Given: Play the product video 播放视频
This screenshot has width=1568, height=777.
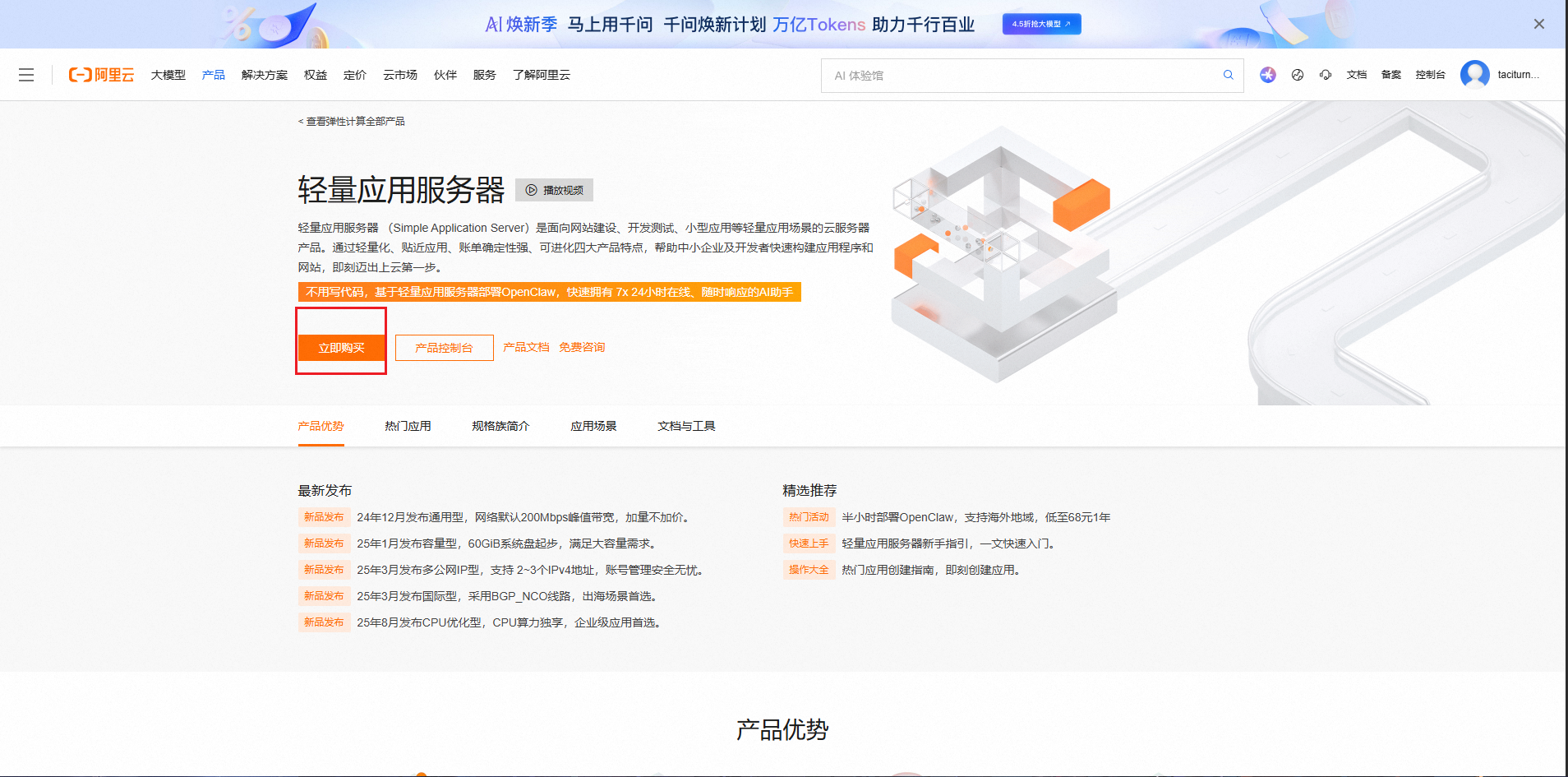Looking at the screenshot, I should pos(554,190).
